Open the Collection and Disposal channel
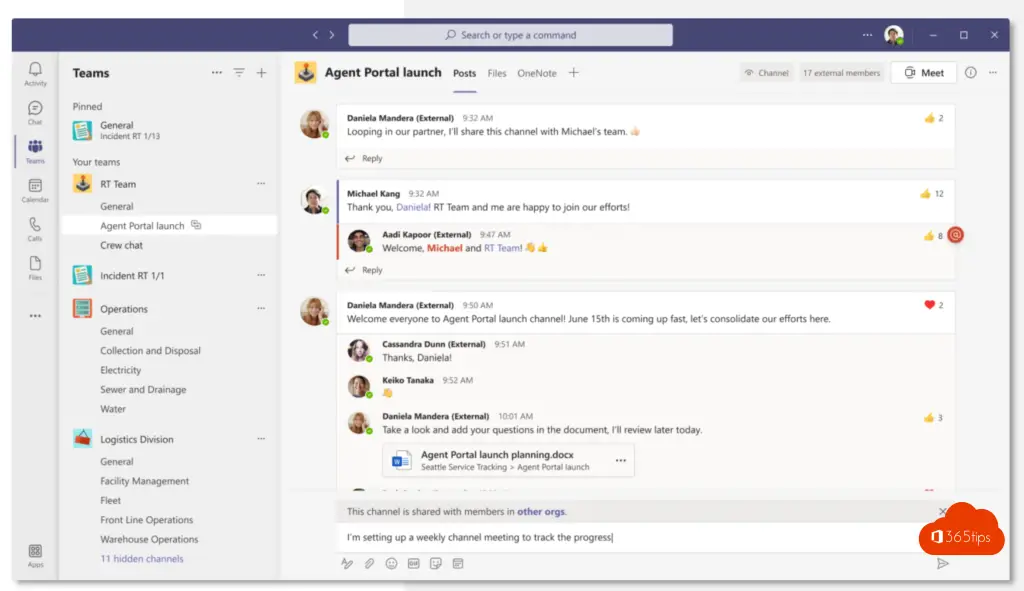 point(150,351)
